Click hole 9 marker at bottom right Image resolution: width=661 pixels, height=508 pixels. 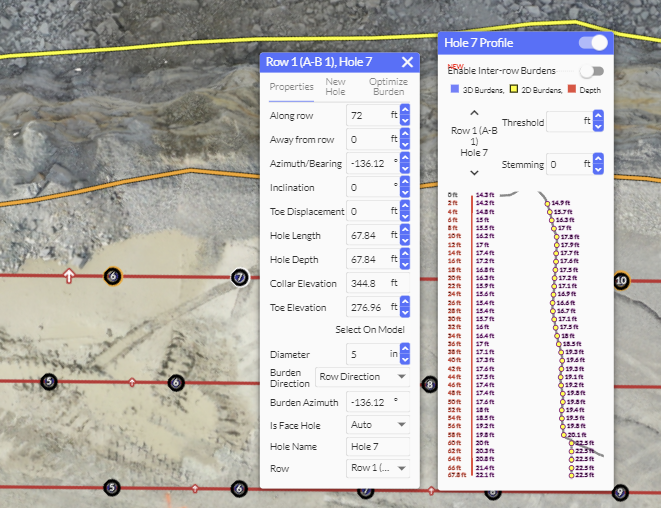(620, 492)
